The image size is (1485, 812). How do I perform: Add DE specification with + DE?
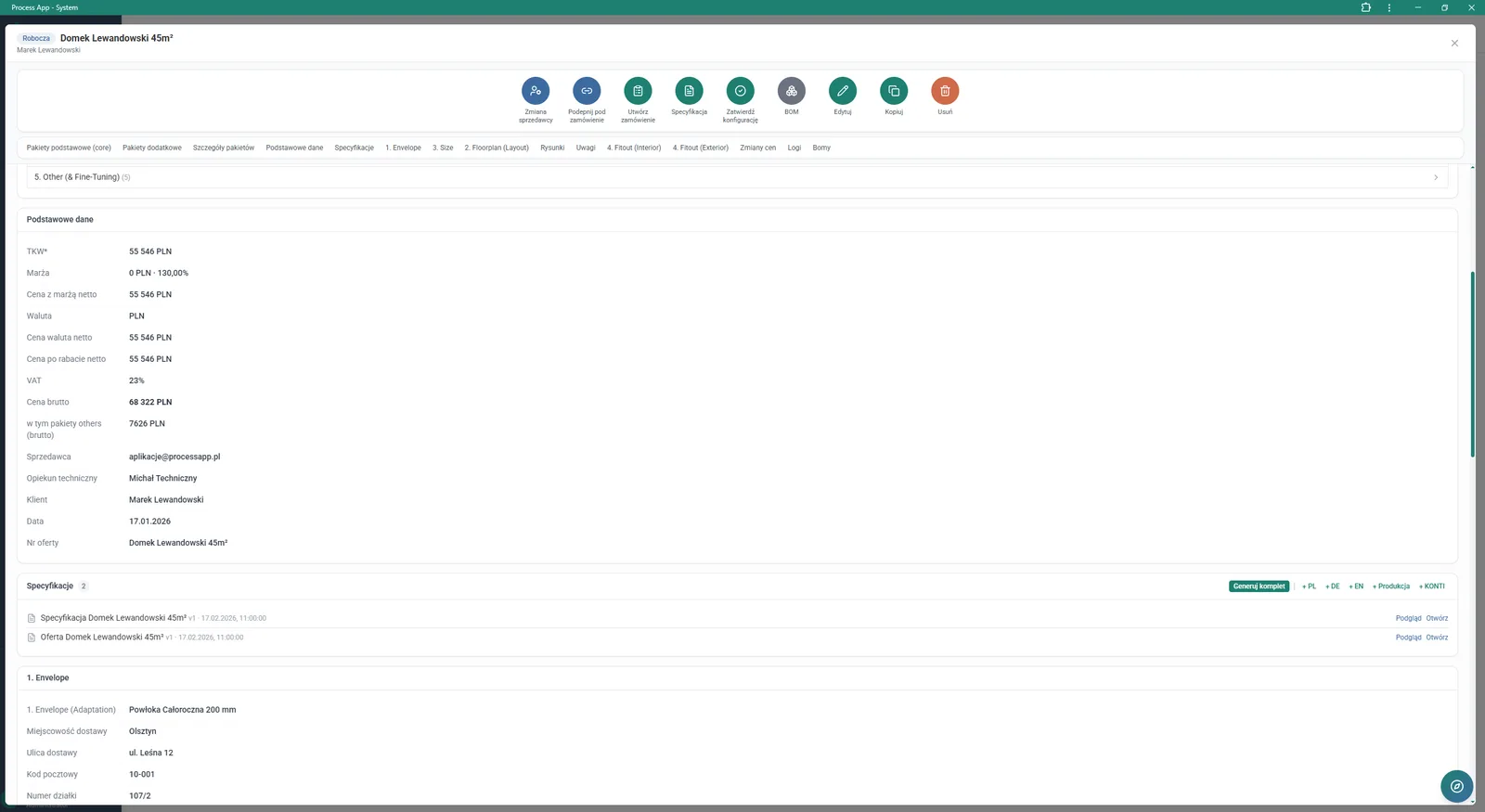1333,586
